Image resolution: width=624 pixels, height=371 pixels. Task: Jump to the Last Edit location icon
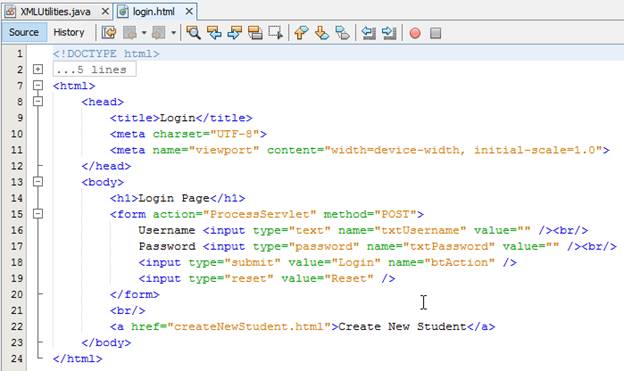point(109,33)
